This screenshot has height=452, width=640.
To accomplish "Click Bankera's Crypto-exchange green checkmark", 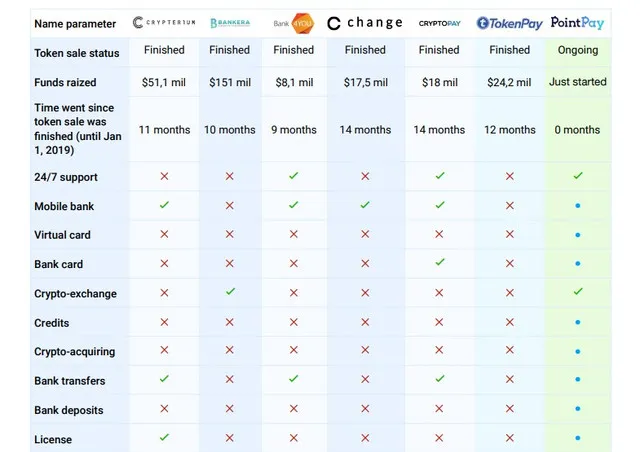I will click(x=230, y=291).
